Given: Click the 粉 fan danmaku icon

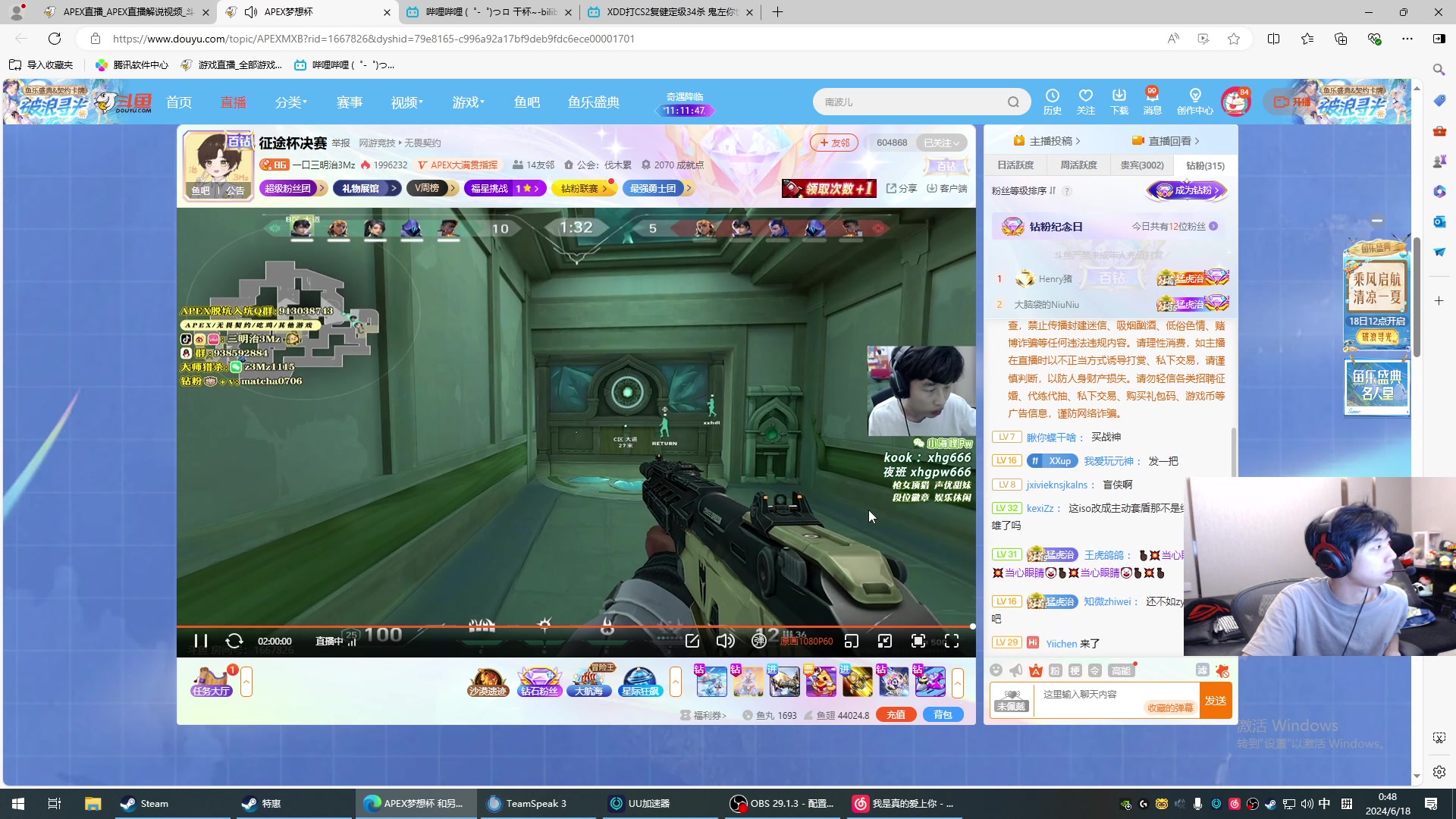Looking at the screenshot, I should coord(1056,670).
